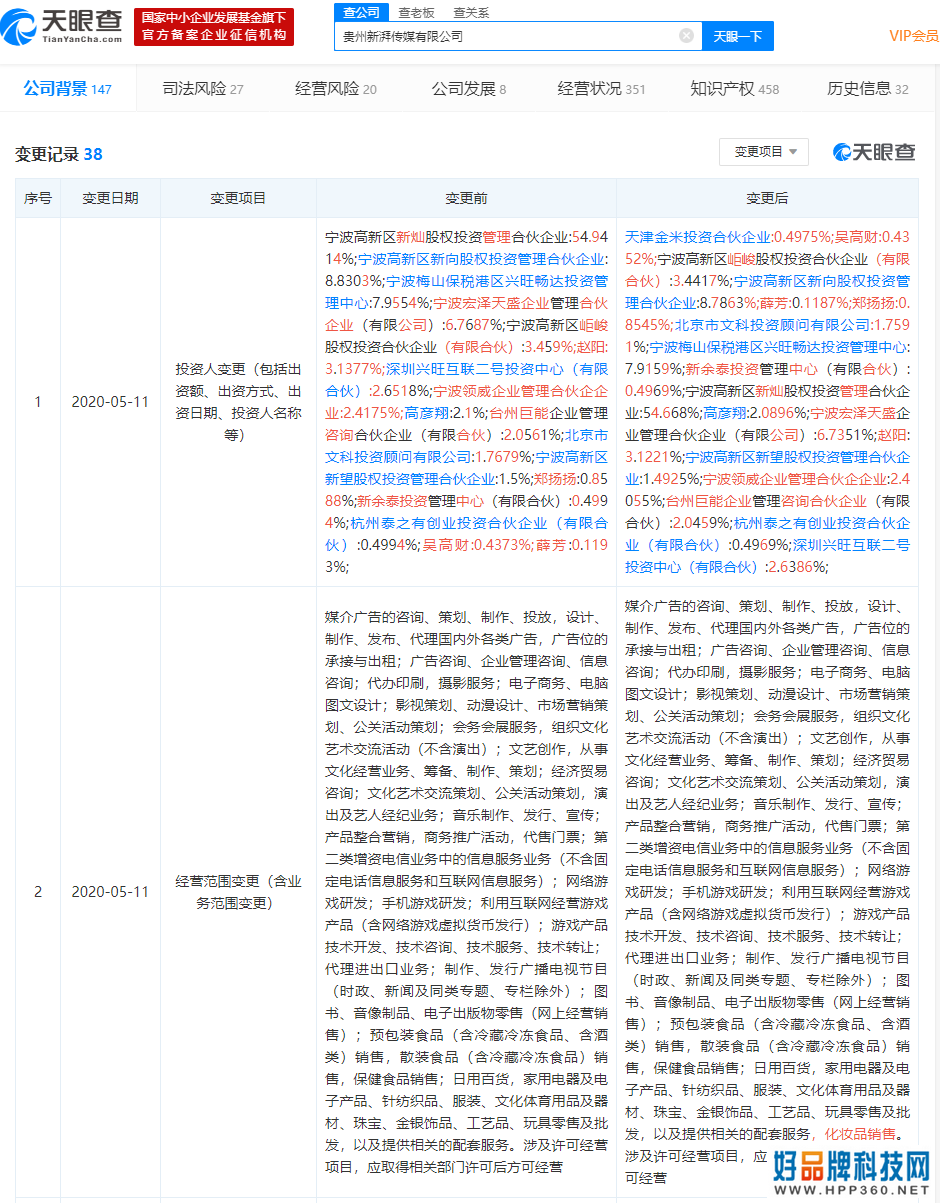
Task: Open the 历史信息 32 tab
Action: (x=868, y=89)
